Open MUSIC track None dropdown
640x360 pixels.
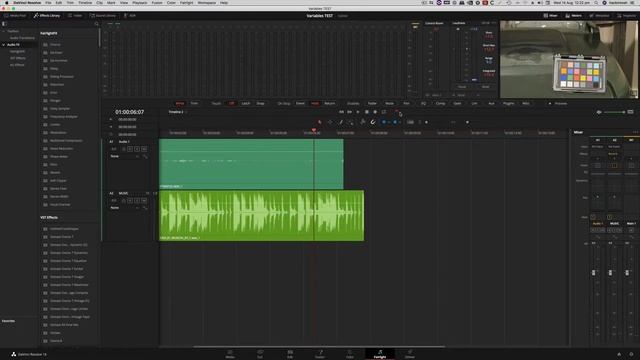click(x=125, y=208)
